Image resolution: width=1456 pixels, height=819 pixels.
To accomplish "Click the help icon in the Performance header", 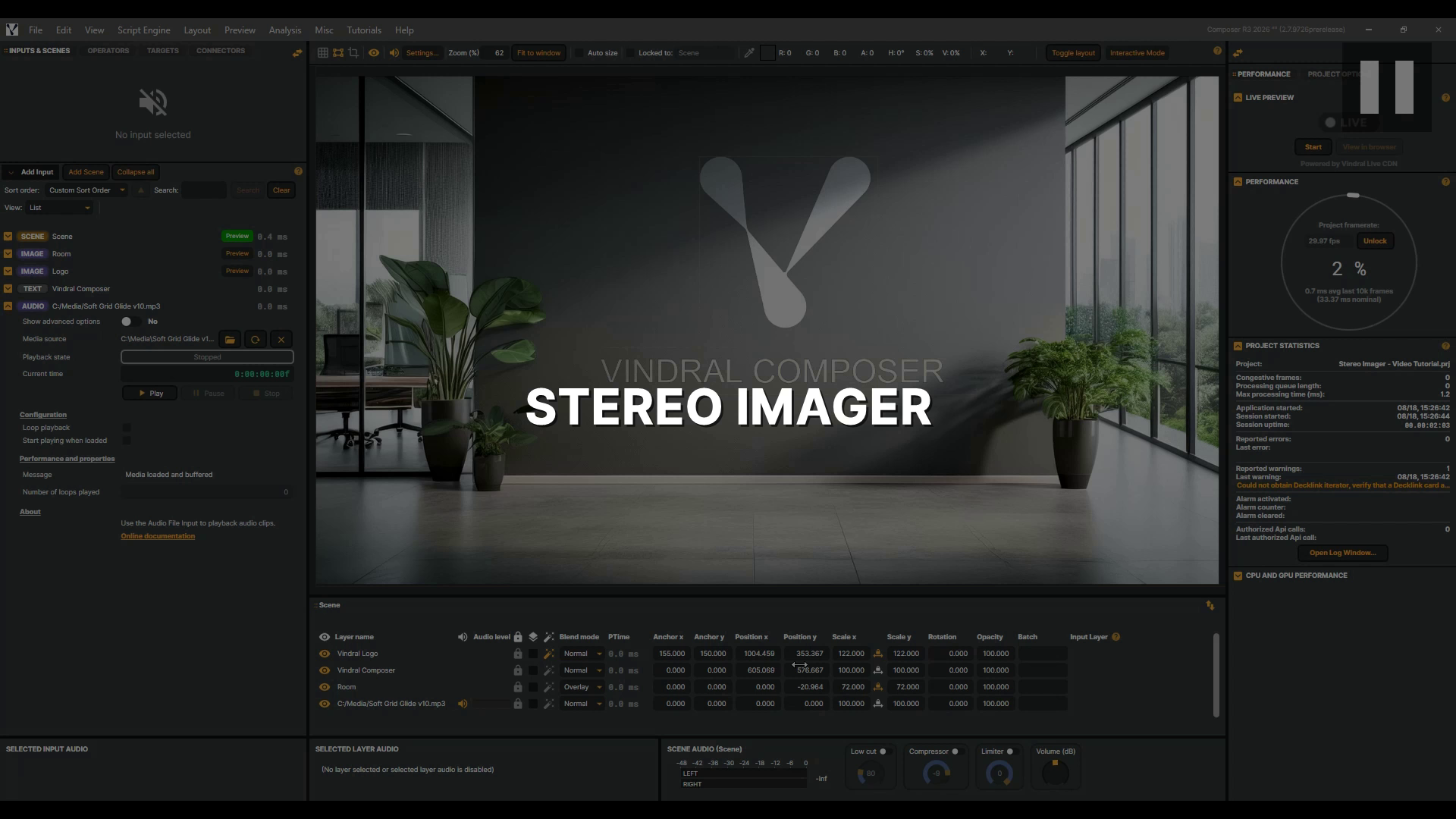I will tap(1445, 182).
